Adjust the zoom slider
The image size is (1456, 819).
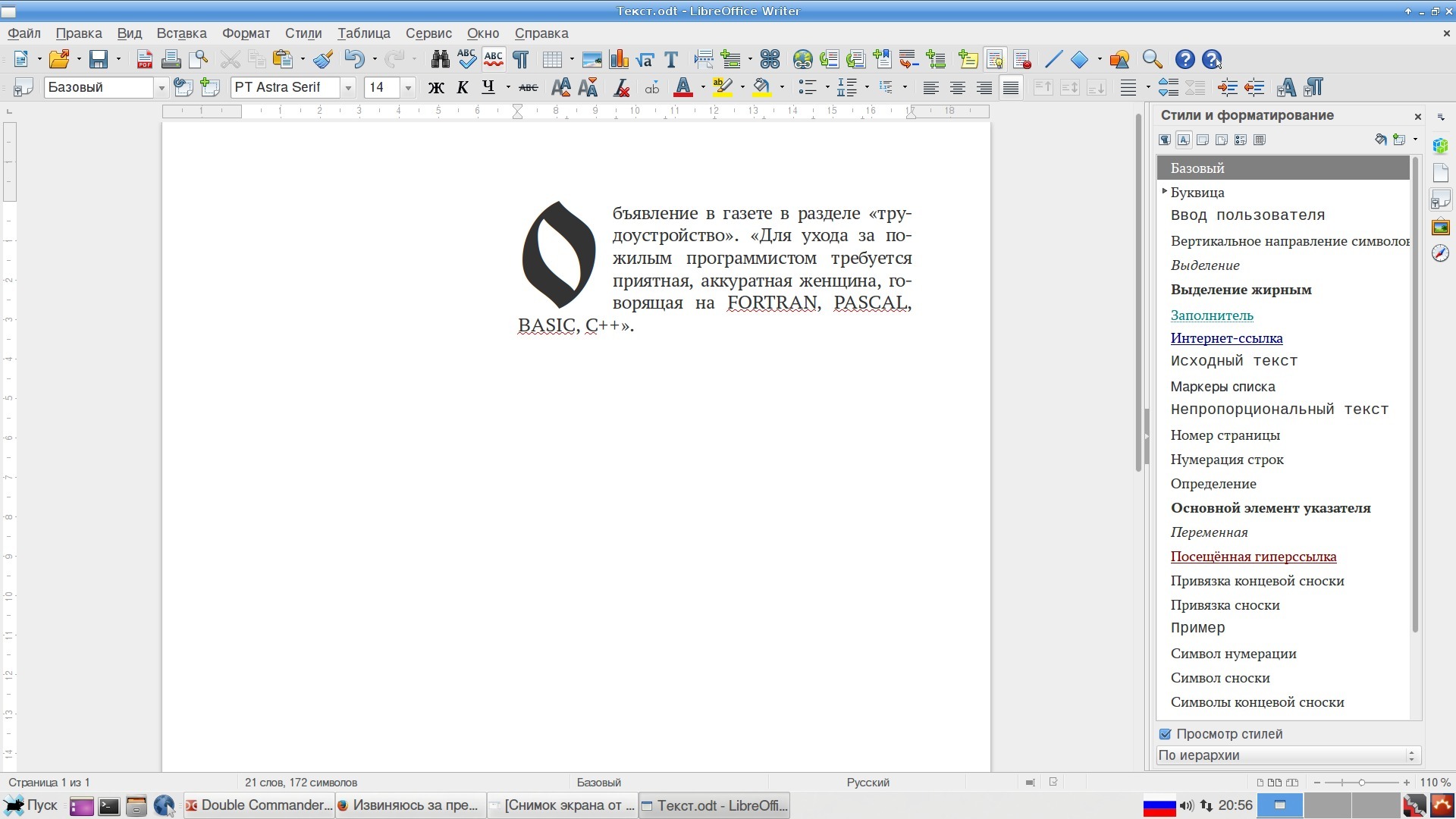click(1362, 783)
